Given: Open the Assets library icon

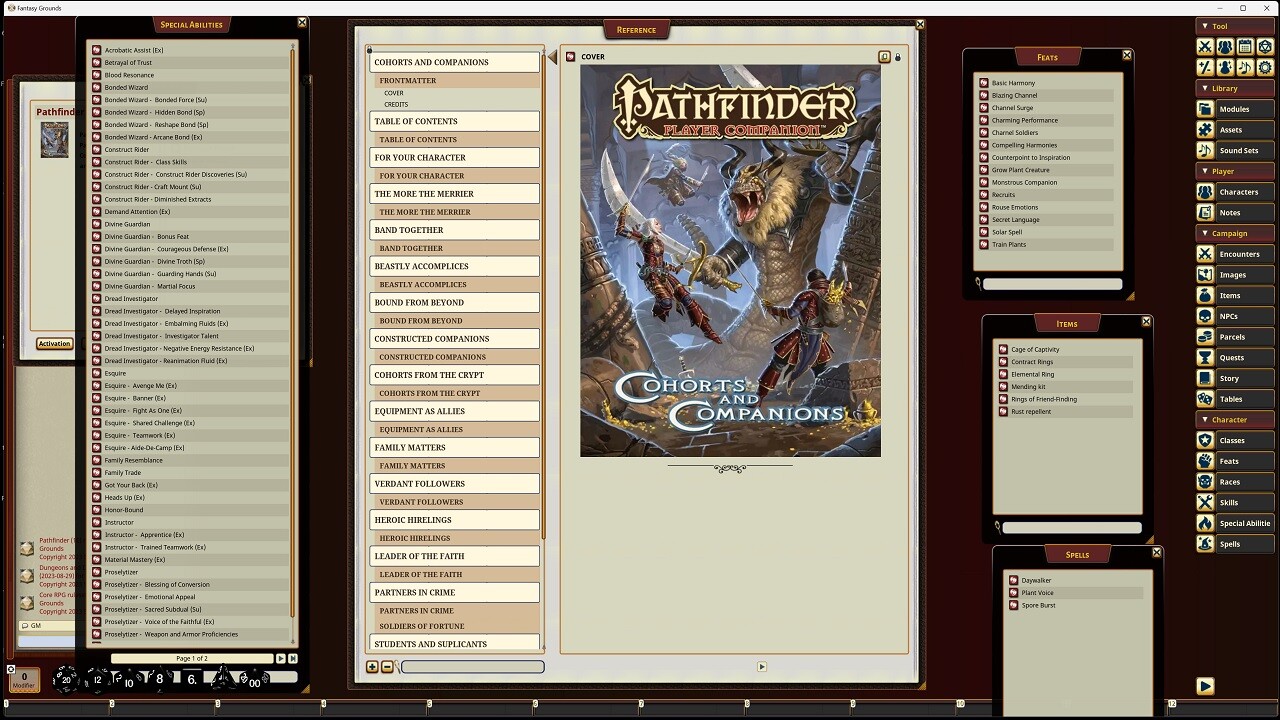Looking at the screenshot, I should 1204,129.
